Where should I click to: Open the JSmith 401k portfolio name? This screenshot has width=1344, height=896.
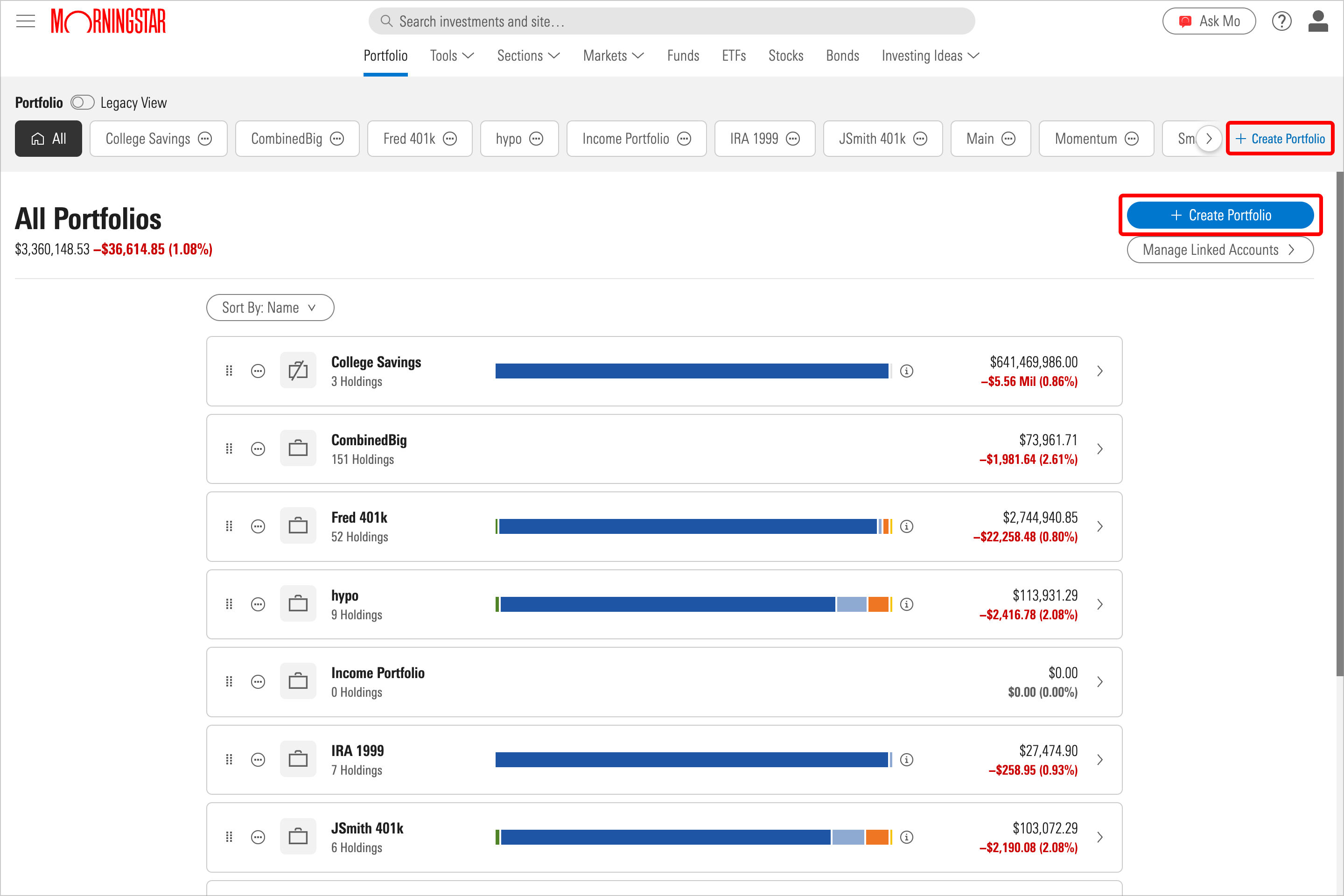tap(367, 828)
